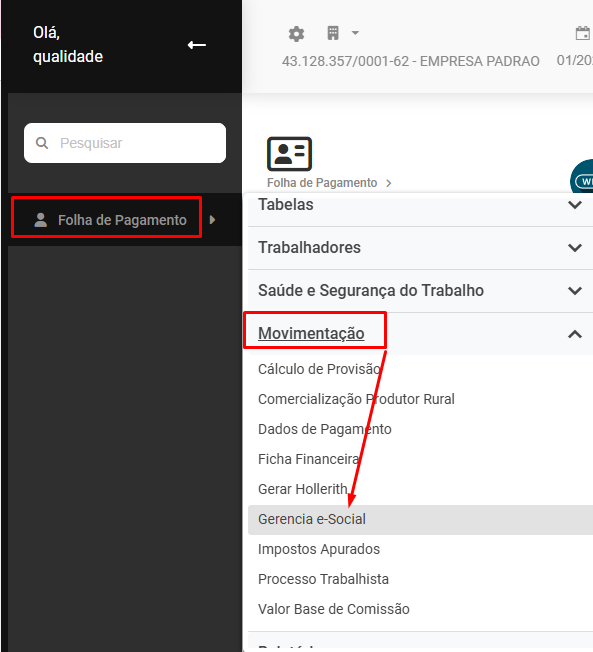Select Cálculo de Provisão

tap(319, 369)
